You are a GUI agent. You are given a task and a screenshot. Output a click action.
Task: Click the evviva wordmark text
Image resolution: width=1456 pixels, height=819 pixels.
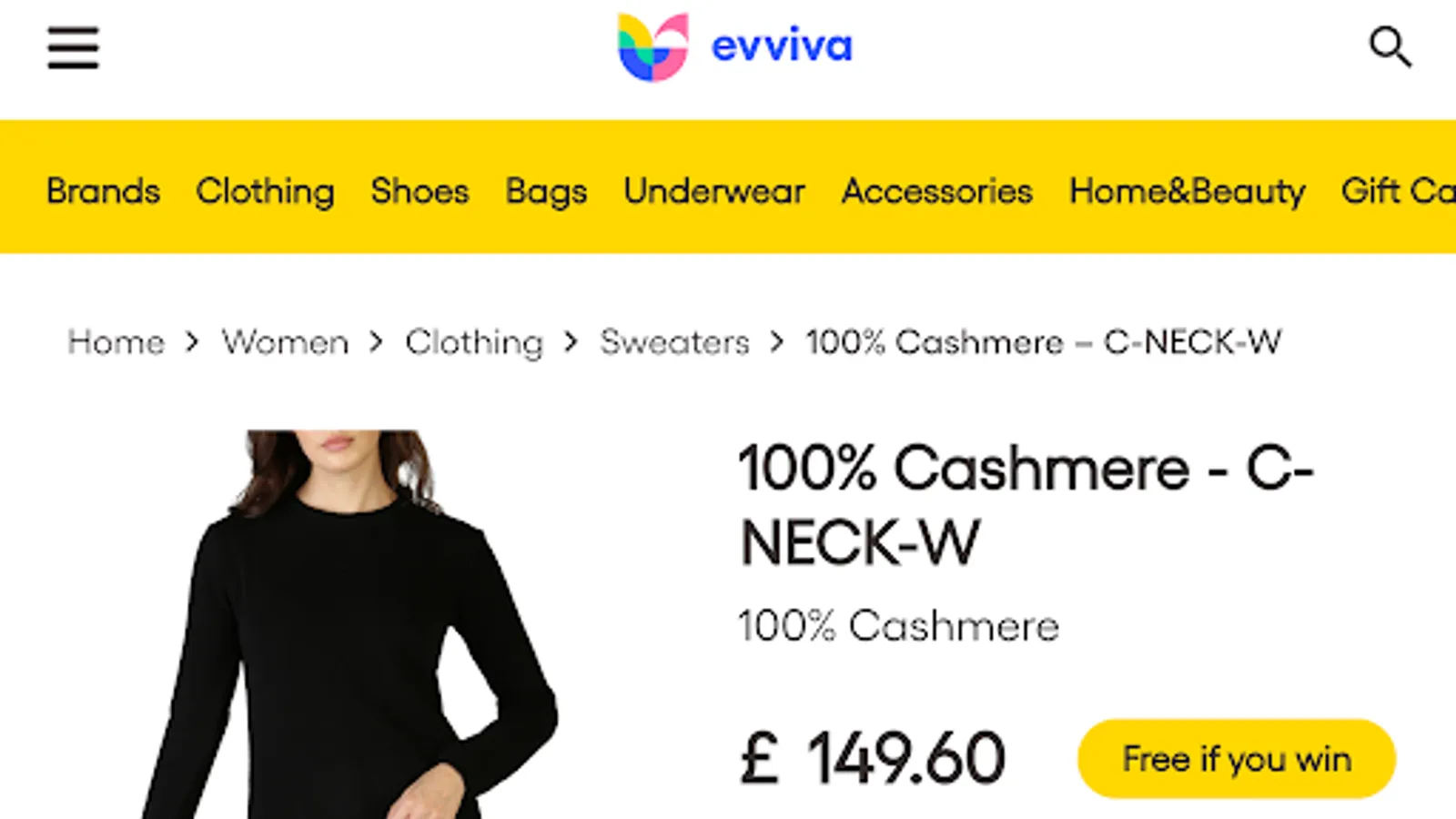[x=782, y=46]
